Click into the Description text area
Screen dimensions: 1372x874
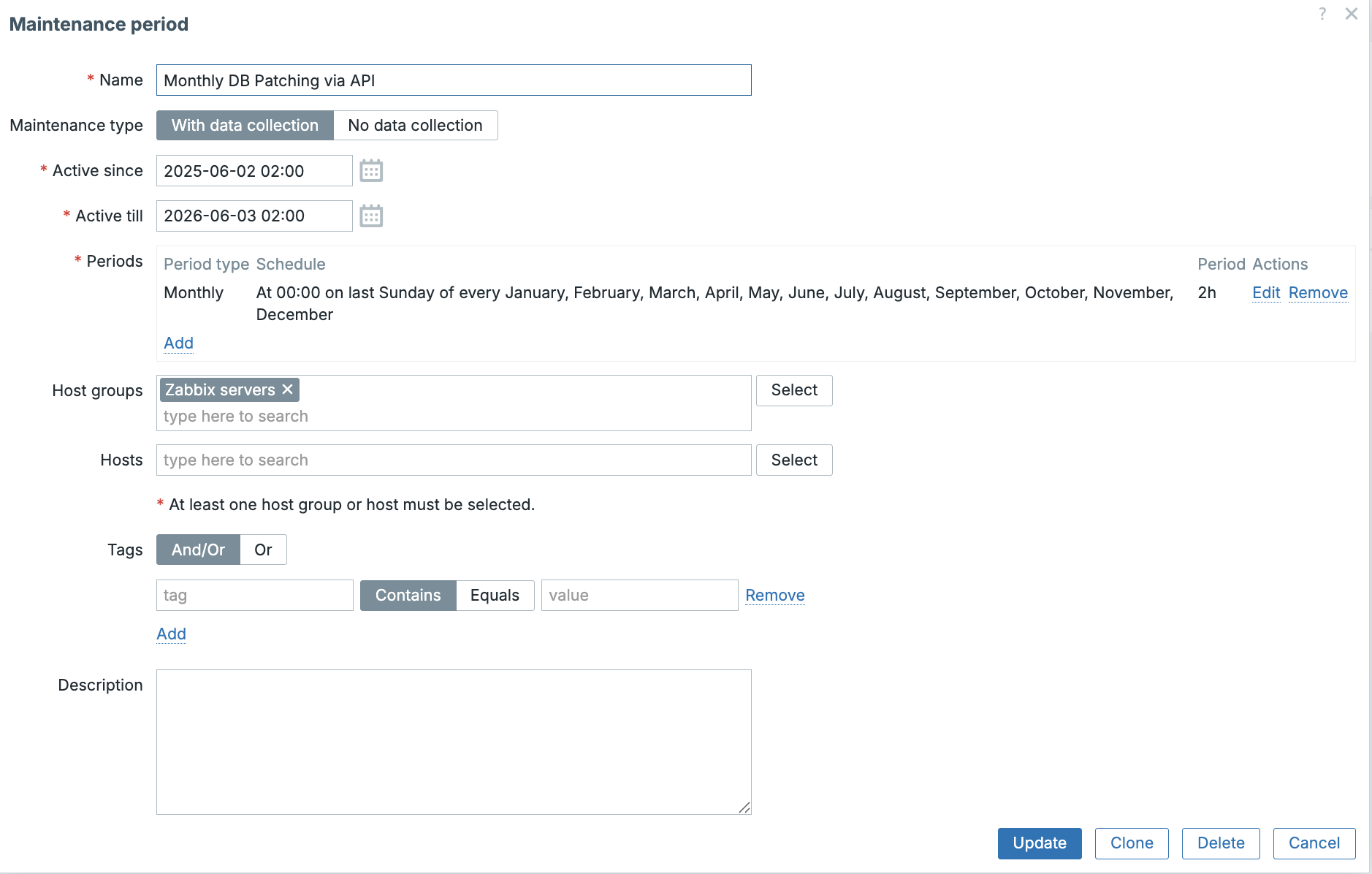click(453, 742)
